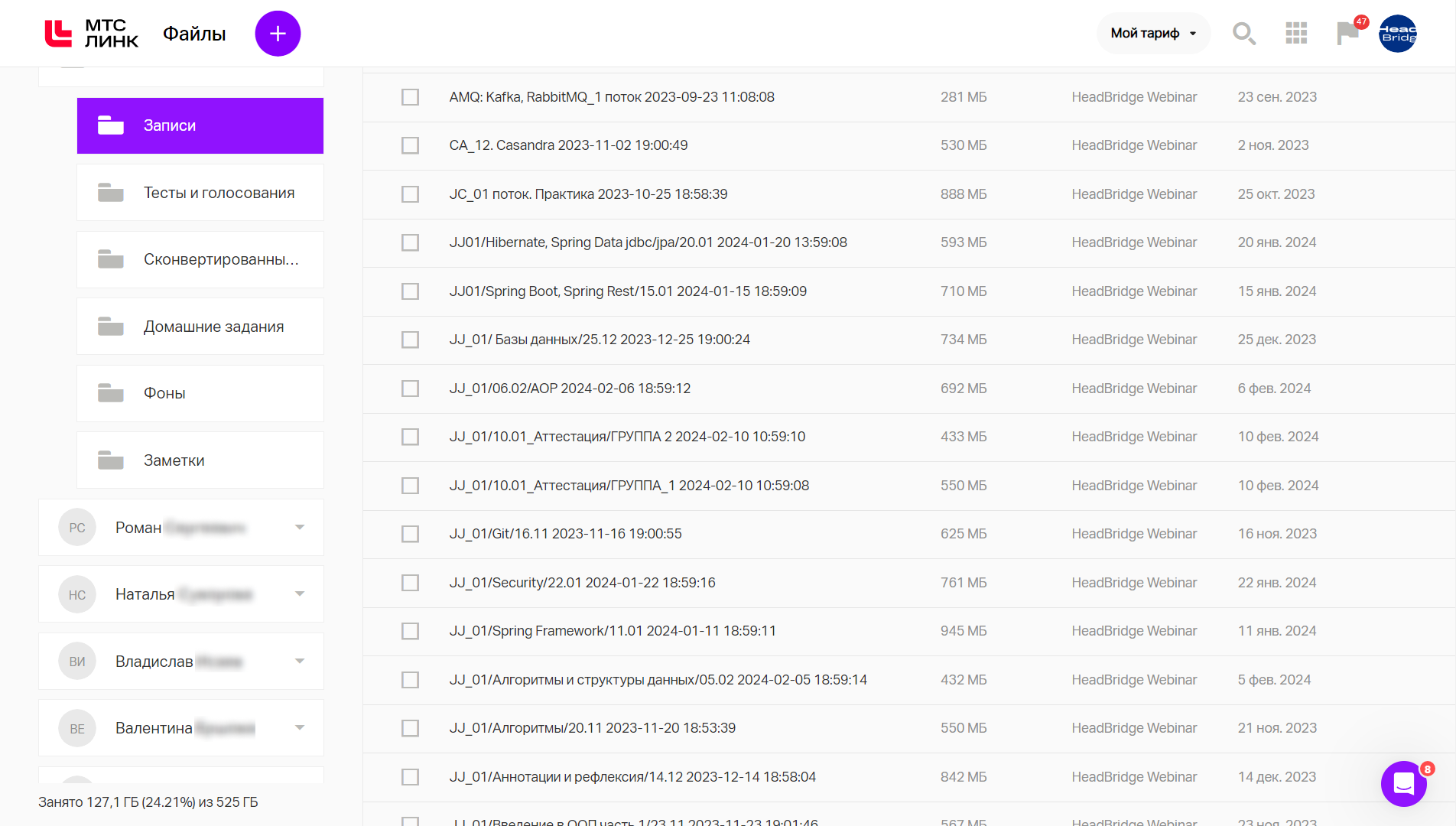The height and width of the screenshot is (826, 1456).
Task: Open Аннотации и рефлексия recording
Action: pos(632,777)
